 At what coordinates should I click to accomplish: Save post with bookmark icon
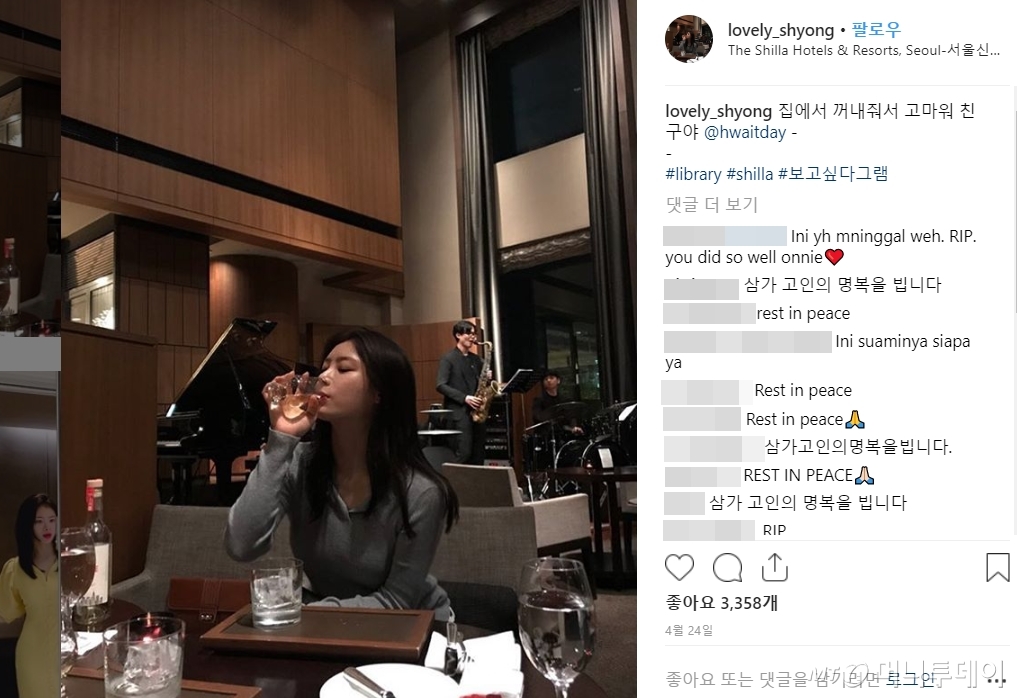point(998,567)
